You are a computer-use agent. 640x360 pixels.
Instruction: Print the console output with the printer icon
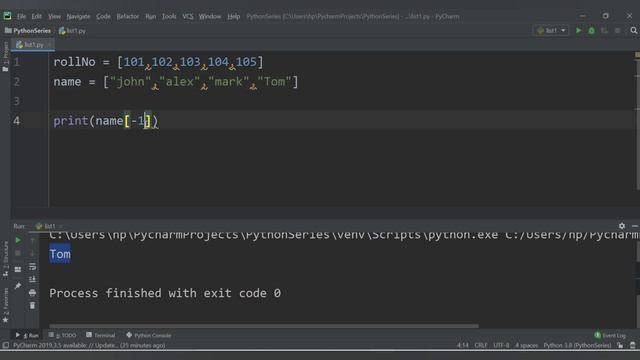pos(32,293)
